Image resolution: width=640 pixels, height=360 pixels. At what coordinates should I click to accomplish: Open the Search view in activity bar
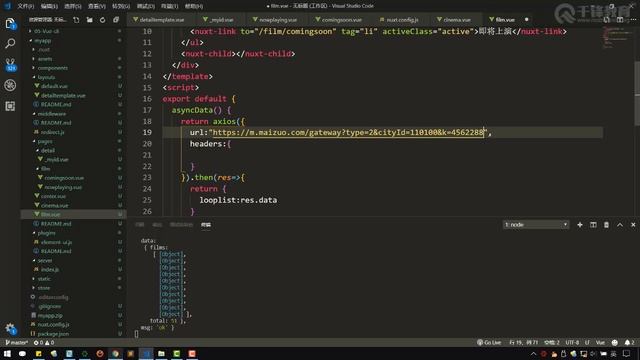(10, 43)
